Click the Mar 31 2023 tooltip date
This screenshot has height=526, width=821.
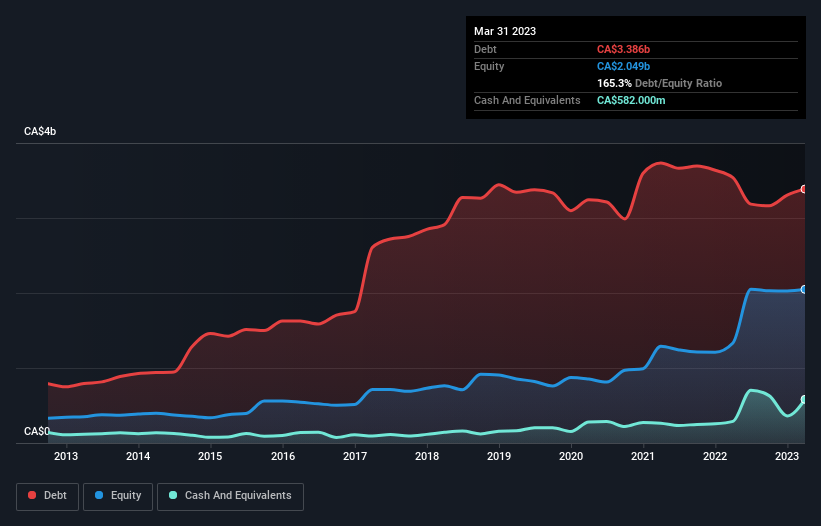click(x=505, y=31)
